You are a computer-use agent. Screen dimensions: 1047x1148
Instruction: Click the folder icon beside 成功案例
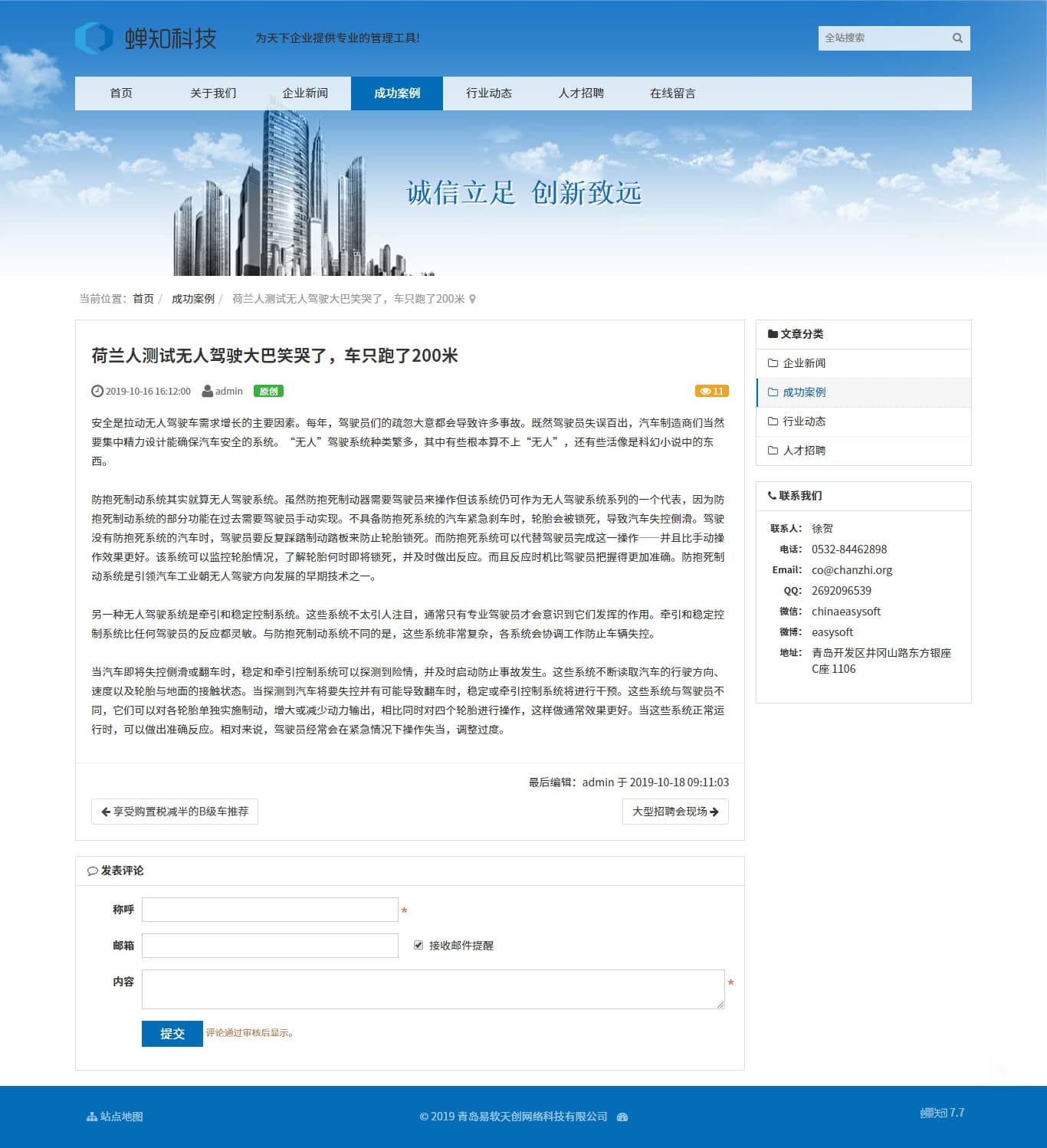coord(773,392)
